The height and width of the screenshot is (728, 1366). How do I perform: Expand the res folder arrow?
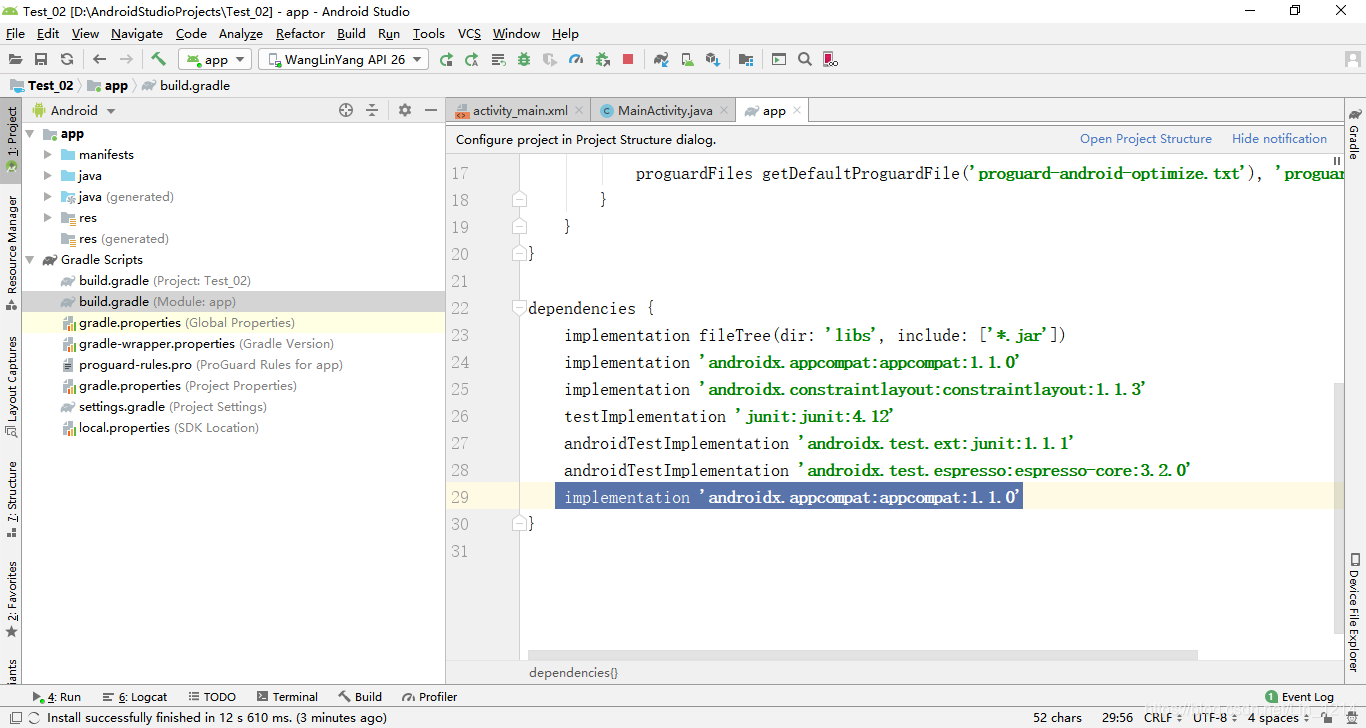(x=48, y=218)
